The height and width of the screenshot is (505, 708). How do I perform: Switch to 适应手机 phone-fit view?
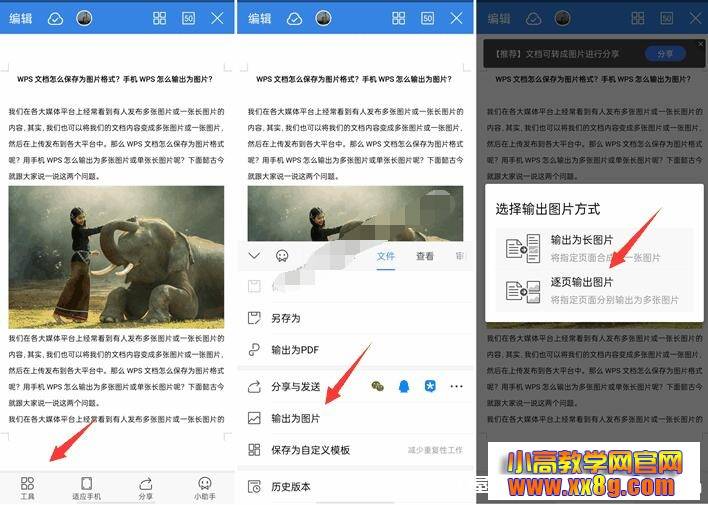(86, 488)
